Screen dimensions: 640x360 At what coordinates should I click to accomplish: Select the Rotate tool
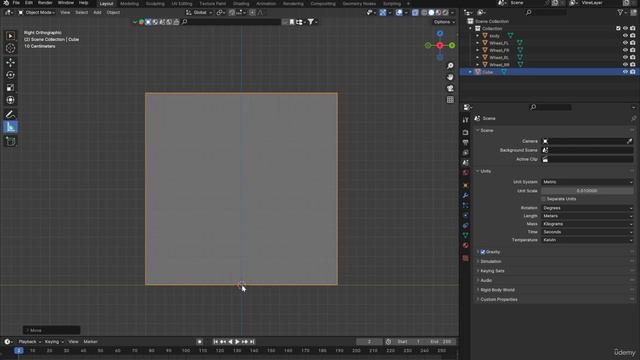click(x=11, y=75)
